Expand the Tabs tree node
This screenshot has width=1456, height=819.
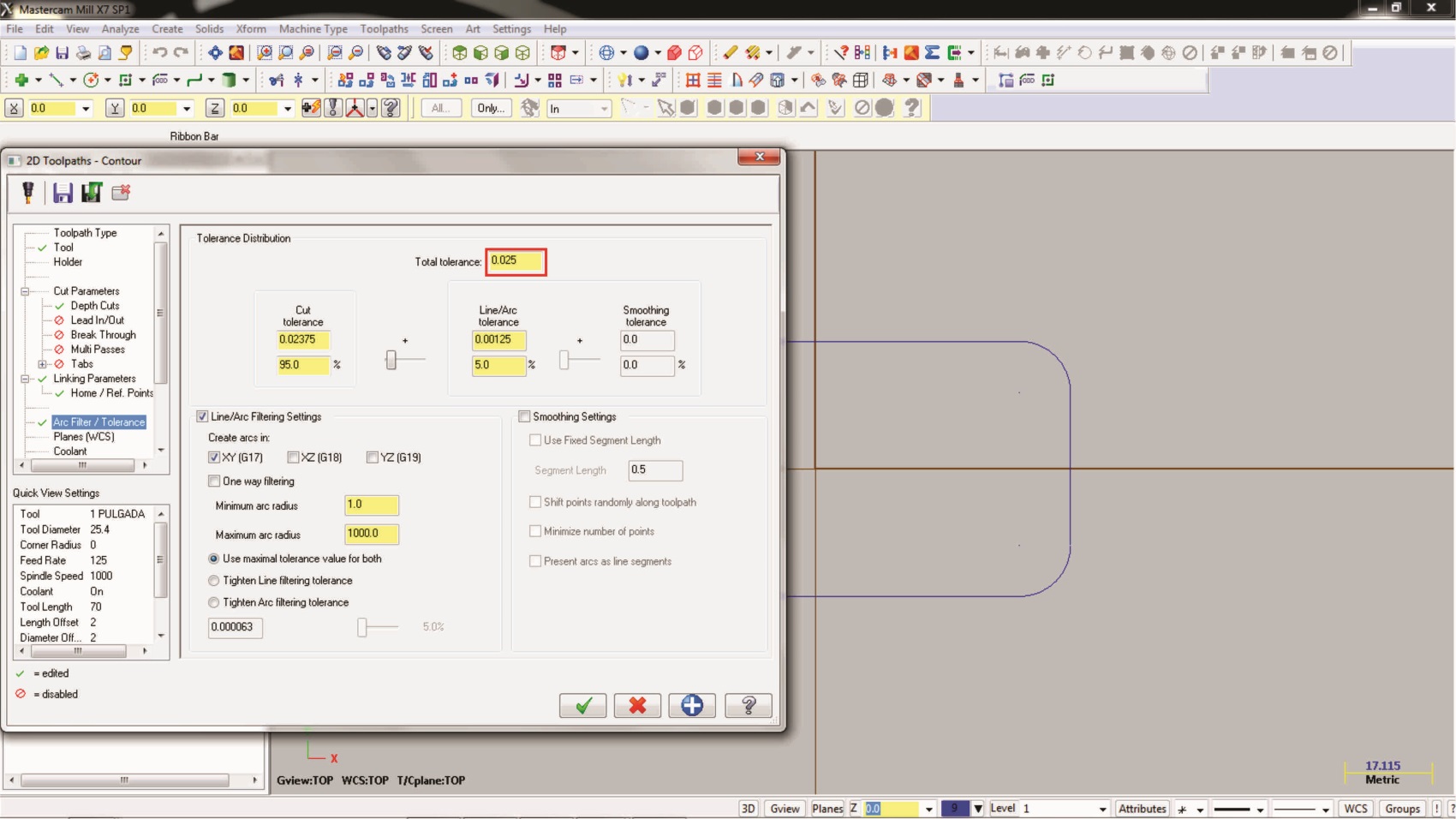[42, 364]
